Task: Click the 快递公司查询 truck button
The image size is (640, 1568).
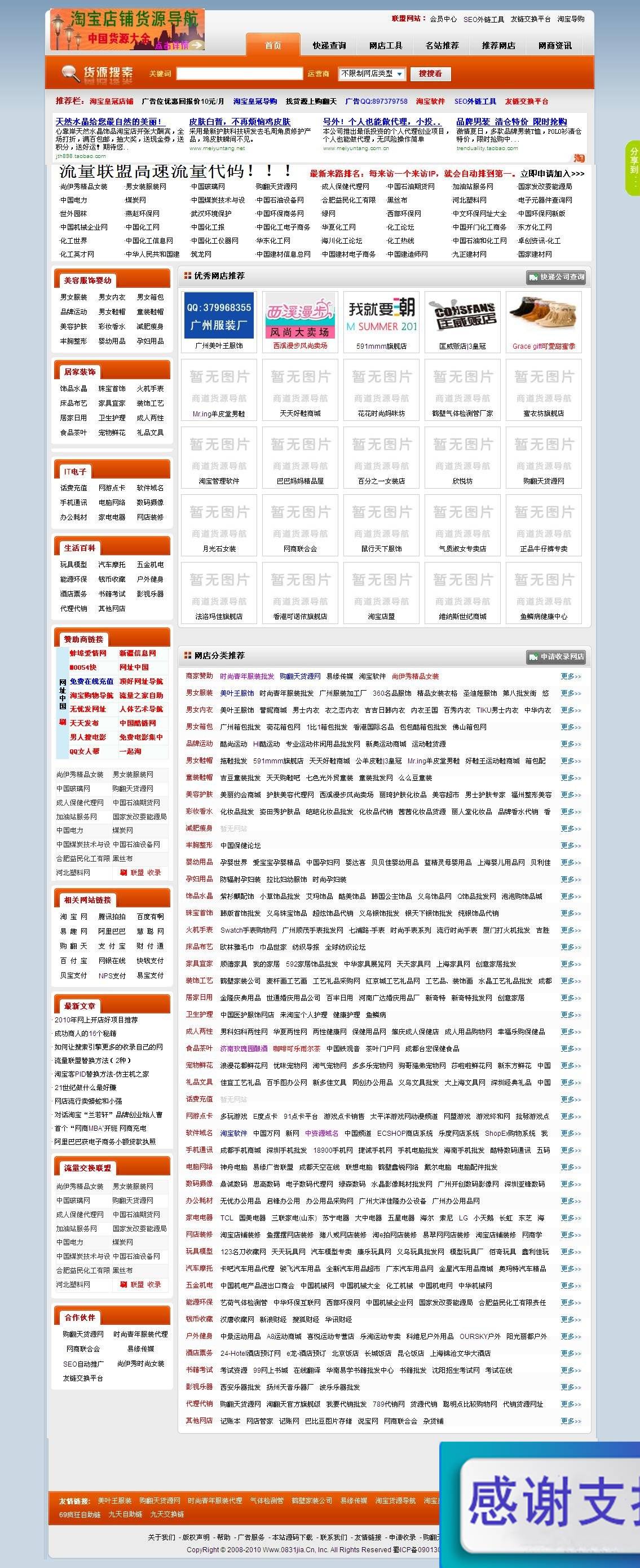Action: 557,277
